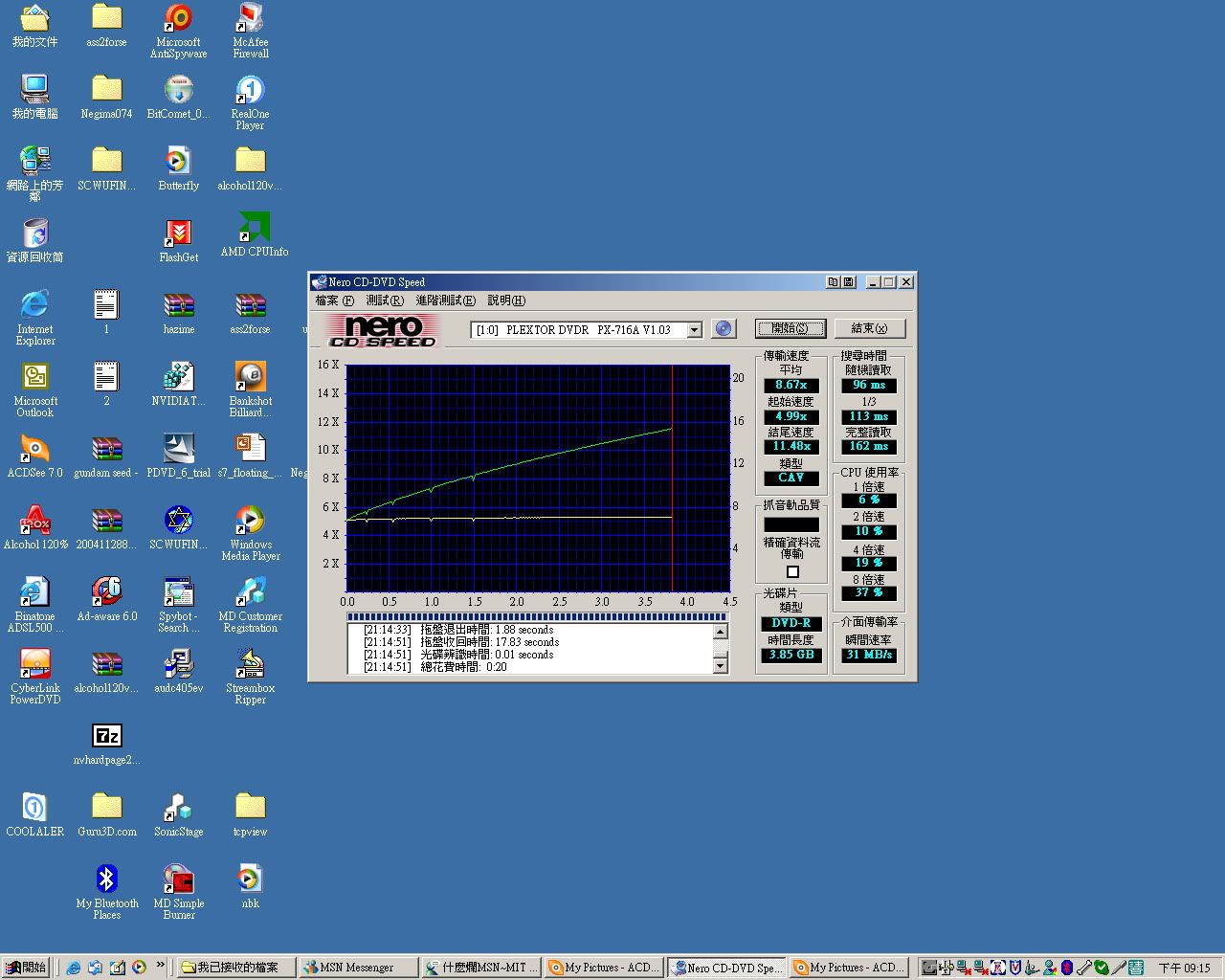Open the PLEXTOR DVDR drive dropdown
The height and width of the screenshot is (980, 1225).
(695, 330)
